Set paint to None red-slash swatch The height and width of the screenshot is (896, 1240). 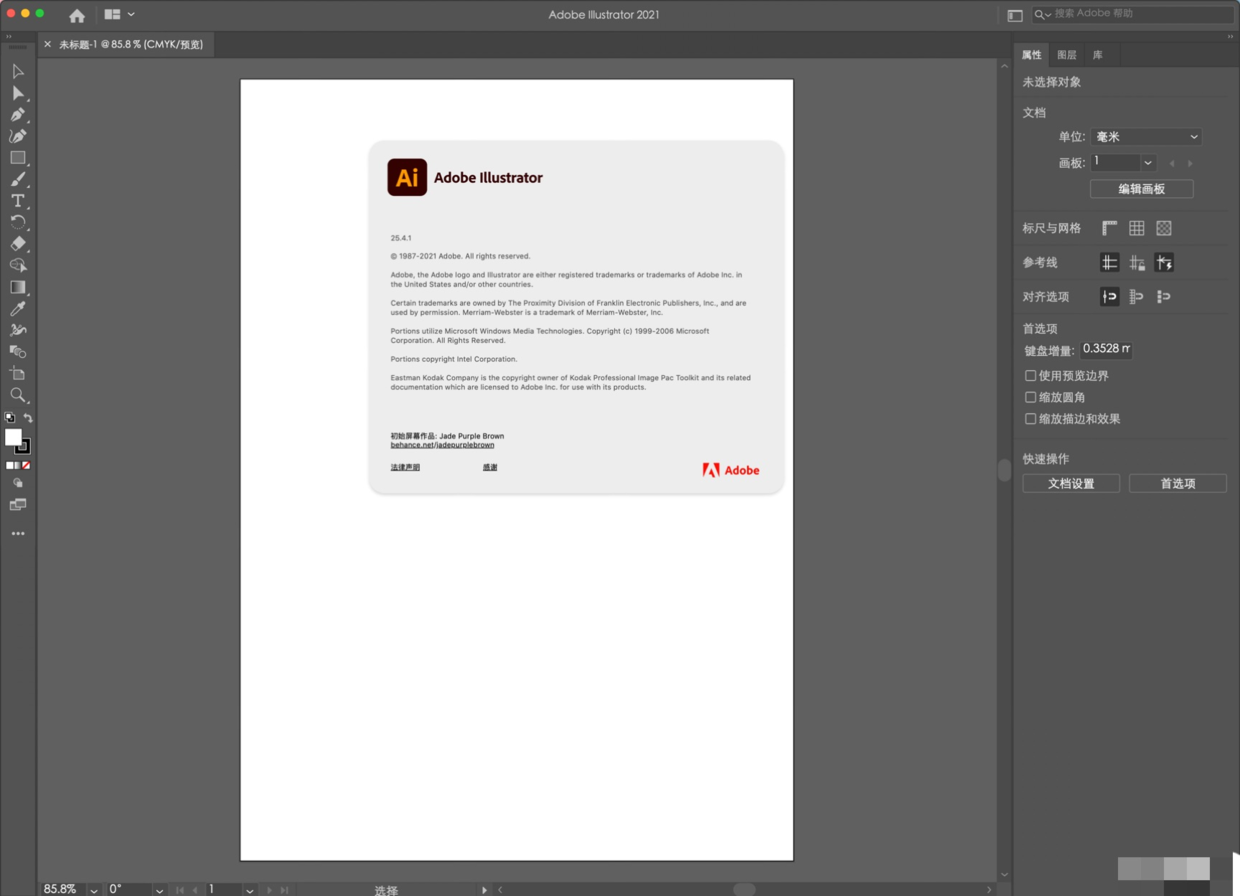[26, 466]
